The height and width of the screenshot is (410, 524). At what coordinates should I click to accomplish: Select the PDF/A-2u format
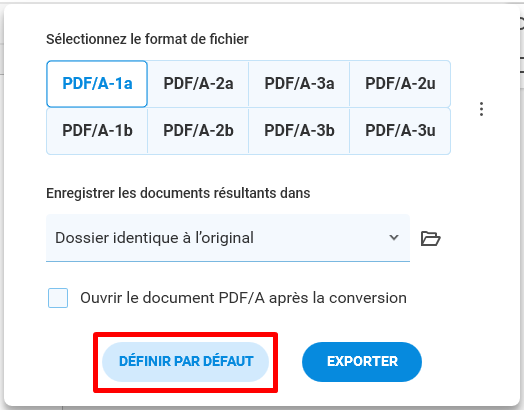pyautogui.click(x=400, y=84)
